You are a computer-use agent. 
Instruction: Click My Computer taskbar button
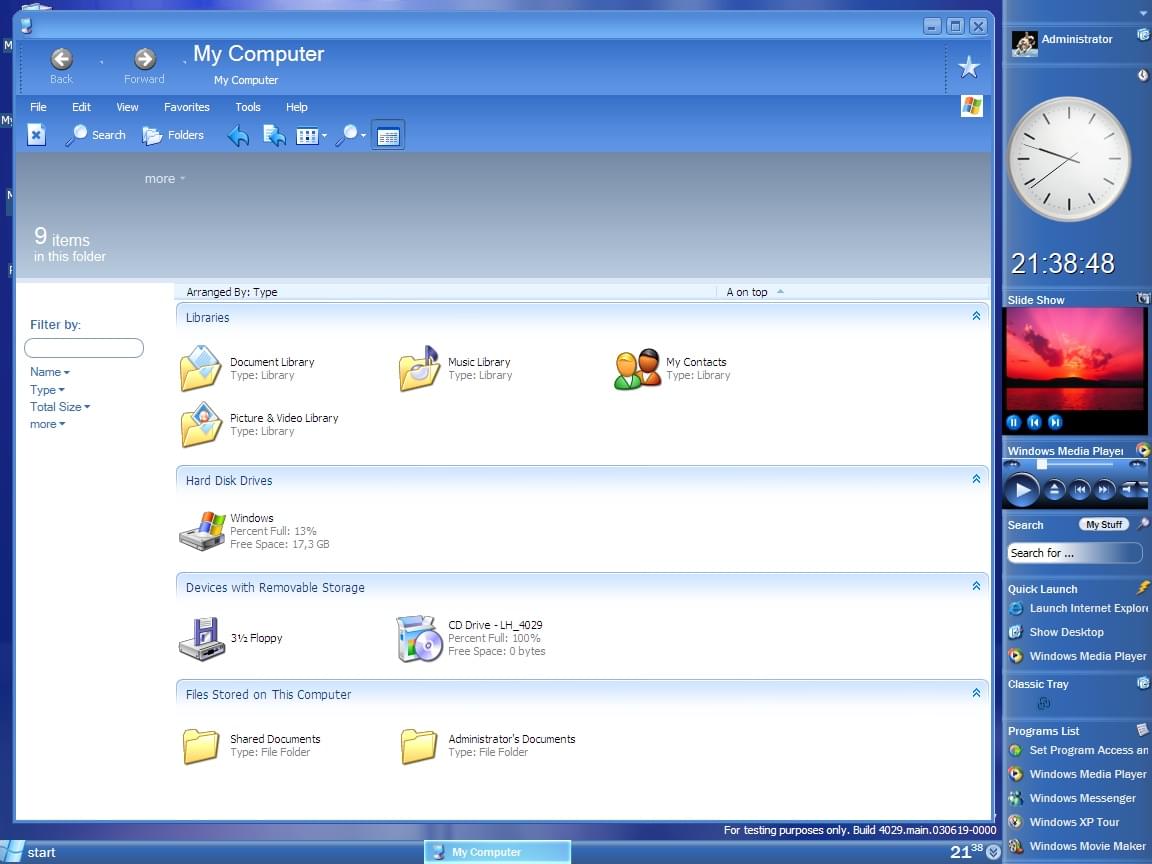tap(497, 852)
